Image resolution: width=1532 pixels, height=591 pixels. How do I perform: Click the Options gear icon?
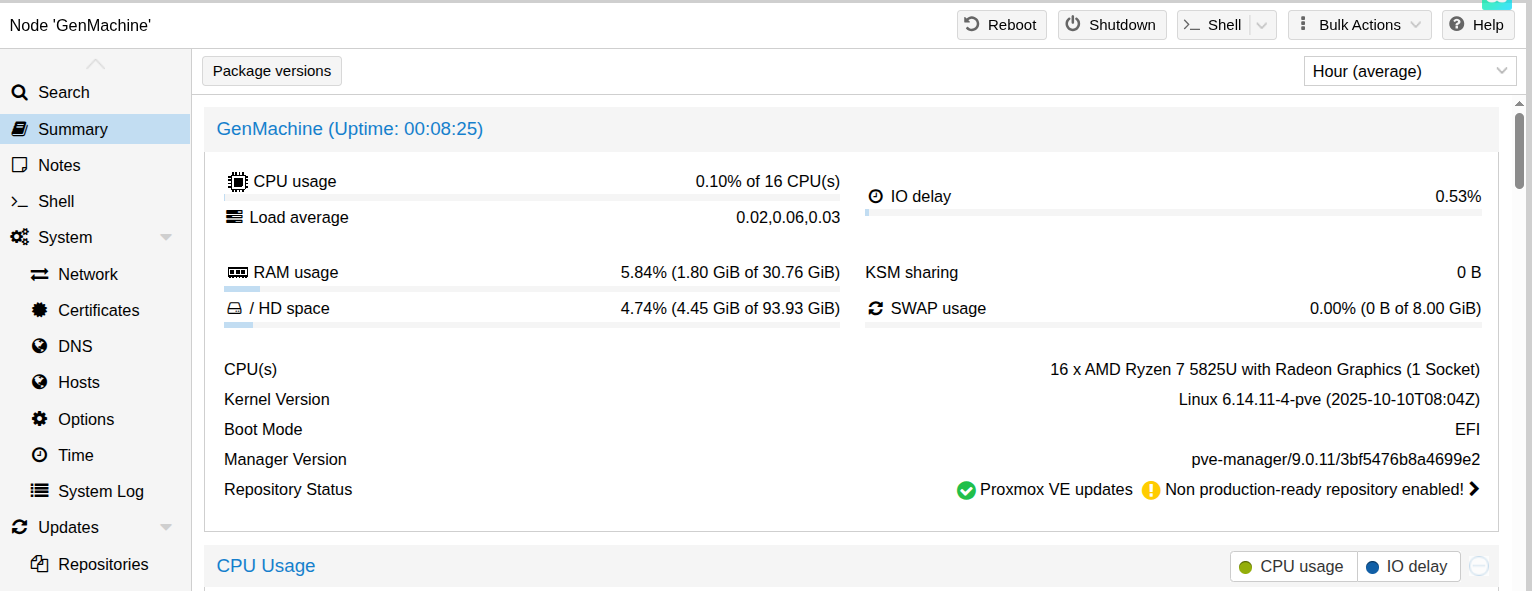[x=40, y=419]
